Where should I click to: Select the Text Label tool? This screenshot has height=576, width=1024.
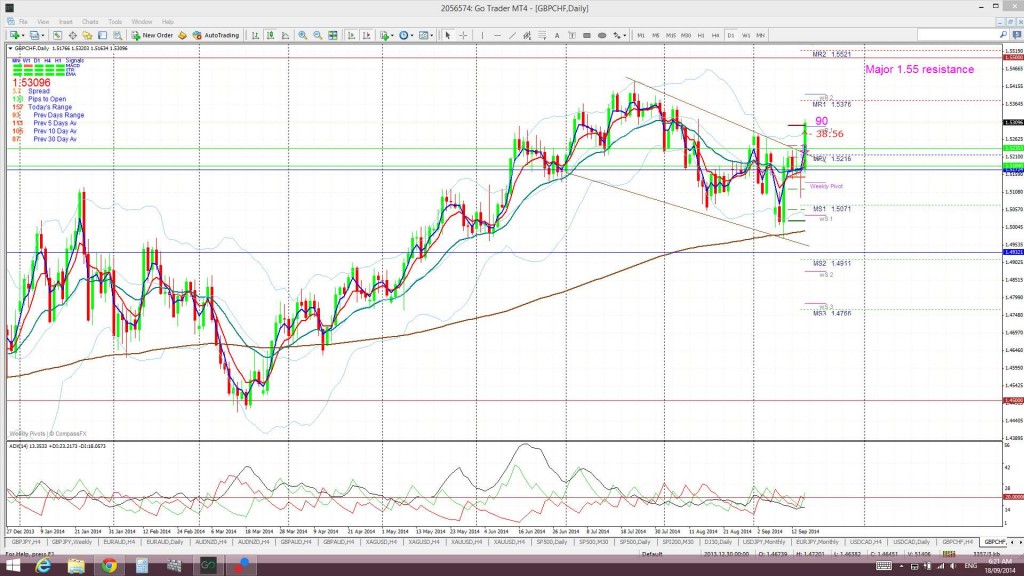tap(572, 35)
